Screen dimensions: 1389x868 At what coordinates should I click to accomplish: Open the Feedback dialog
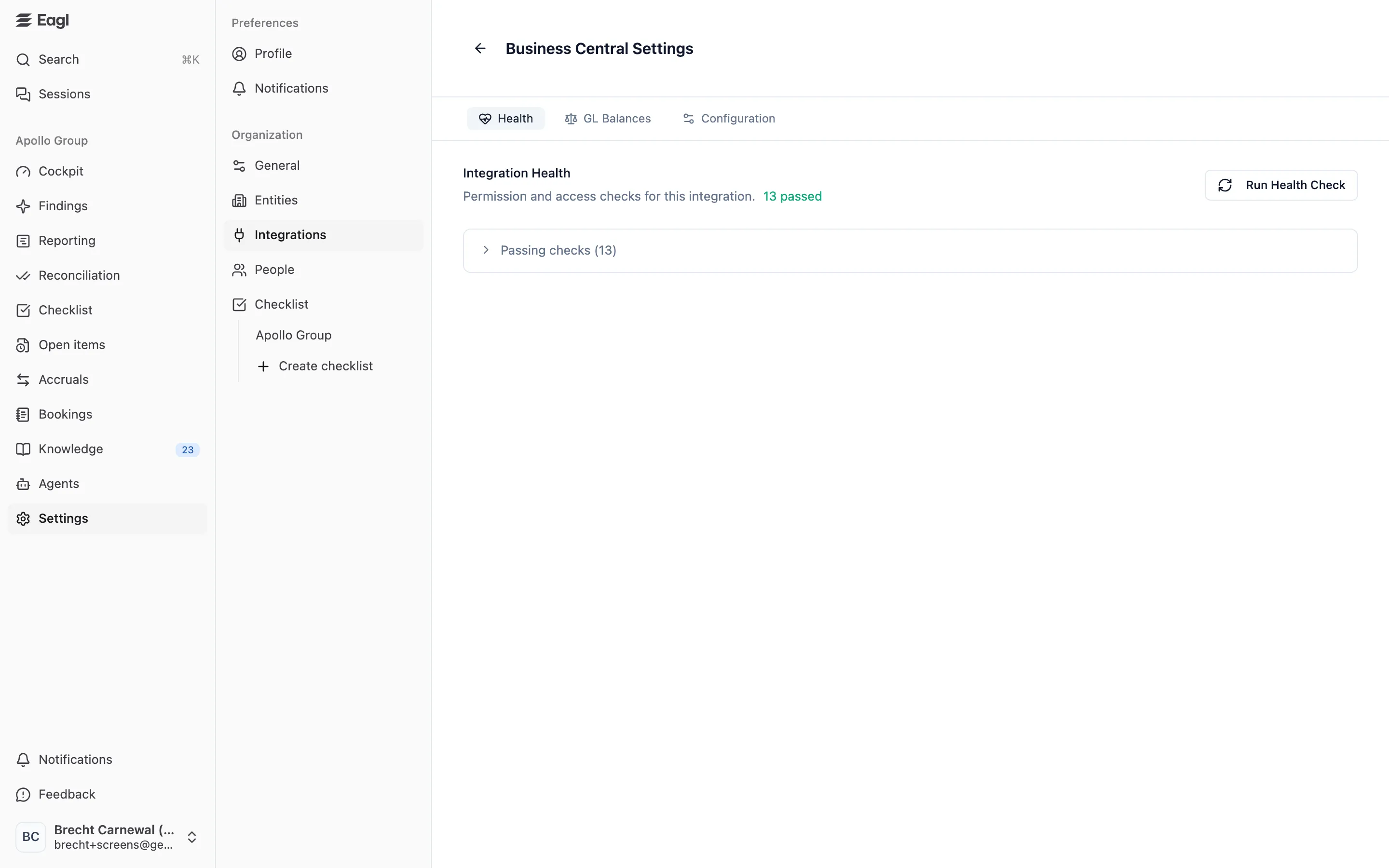tap(108, 795)
